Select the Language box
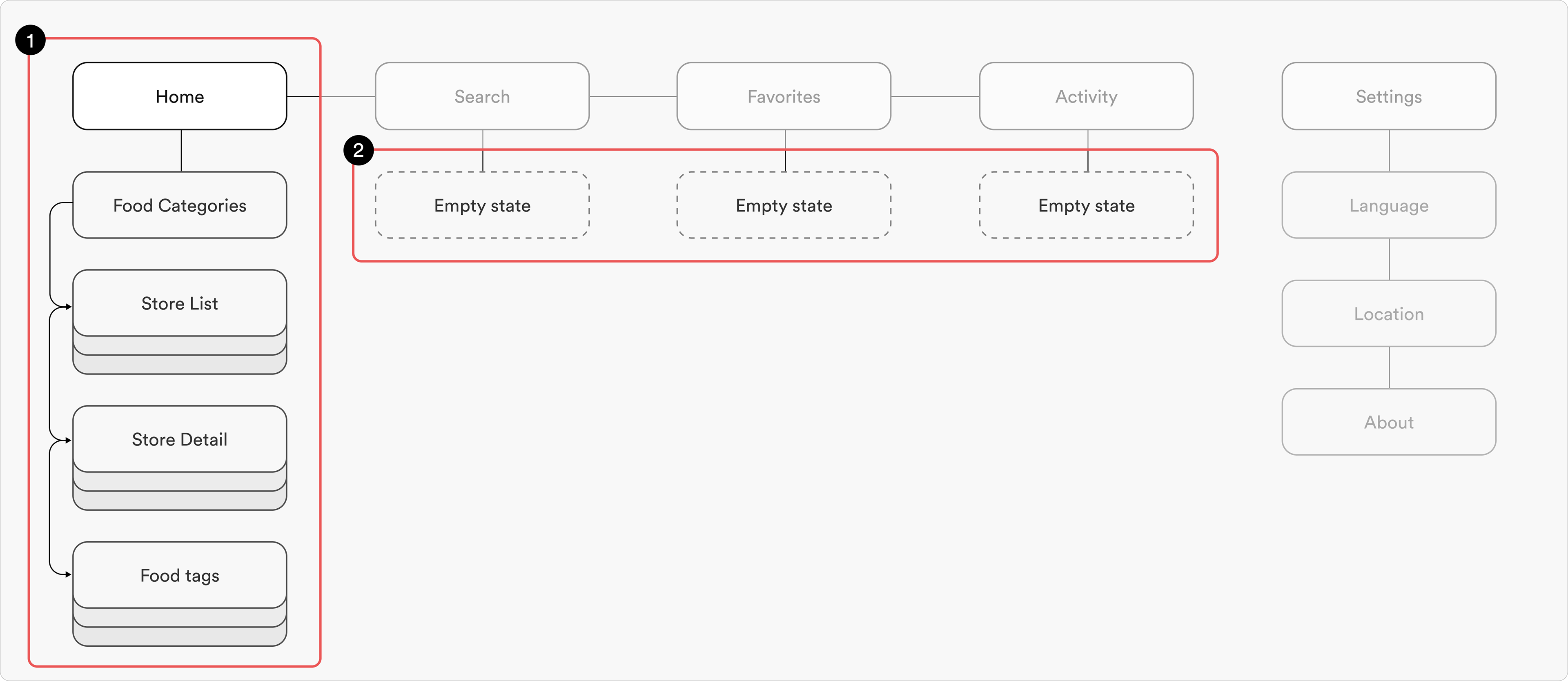This screenshot has height=681, width=1568. [x=1389, y=205]
